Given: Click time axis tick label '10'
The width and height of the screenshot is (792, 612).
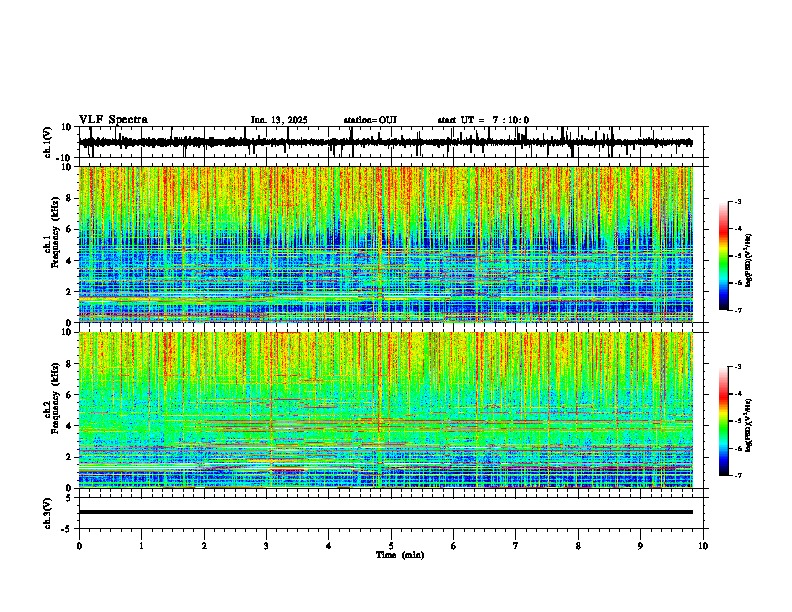Looking at the screenshot, I should click(x=703, y=546).
